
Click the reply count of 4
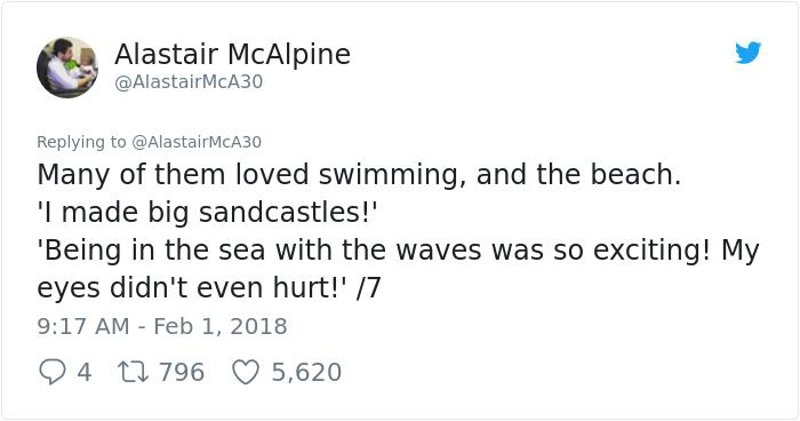[84, 373]
